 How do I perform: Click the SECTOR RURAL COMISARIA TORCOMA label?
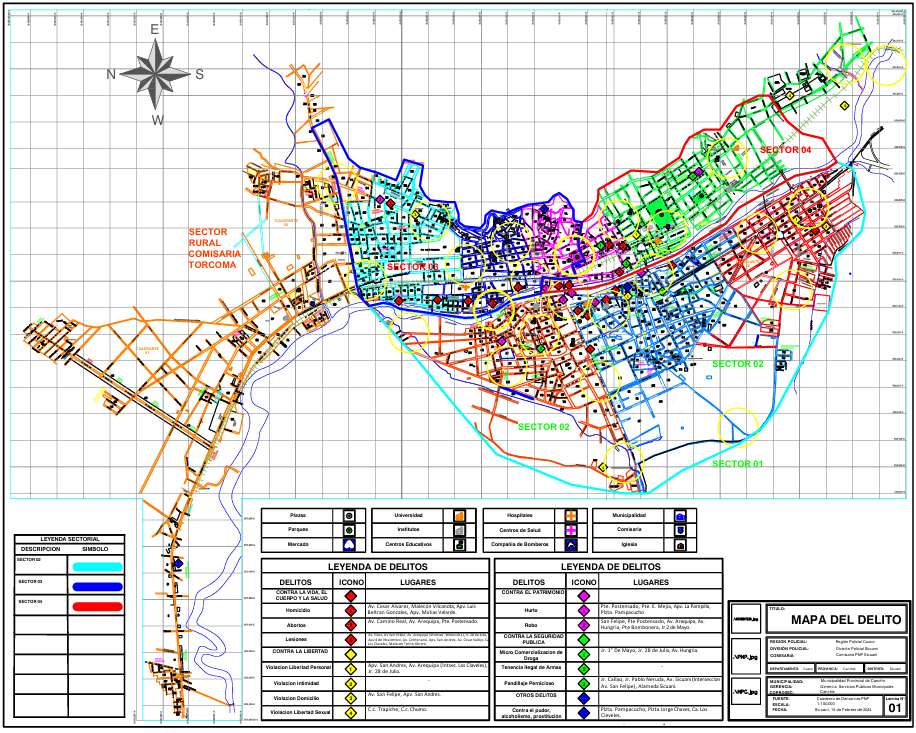pos(213,249)
